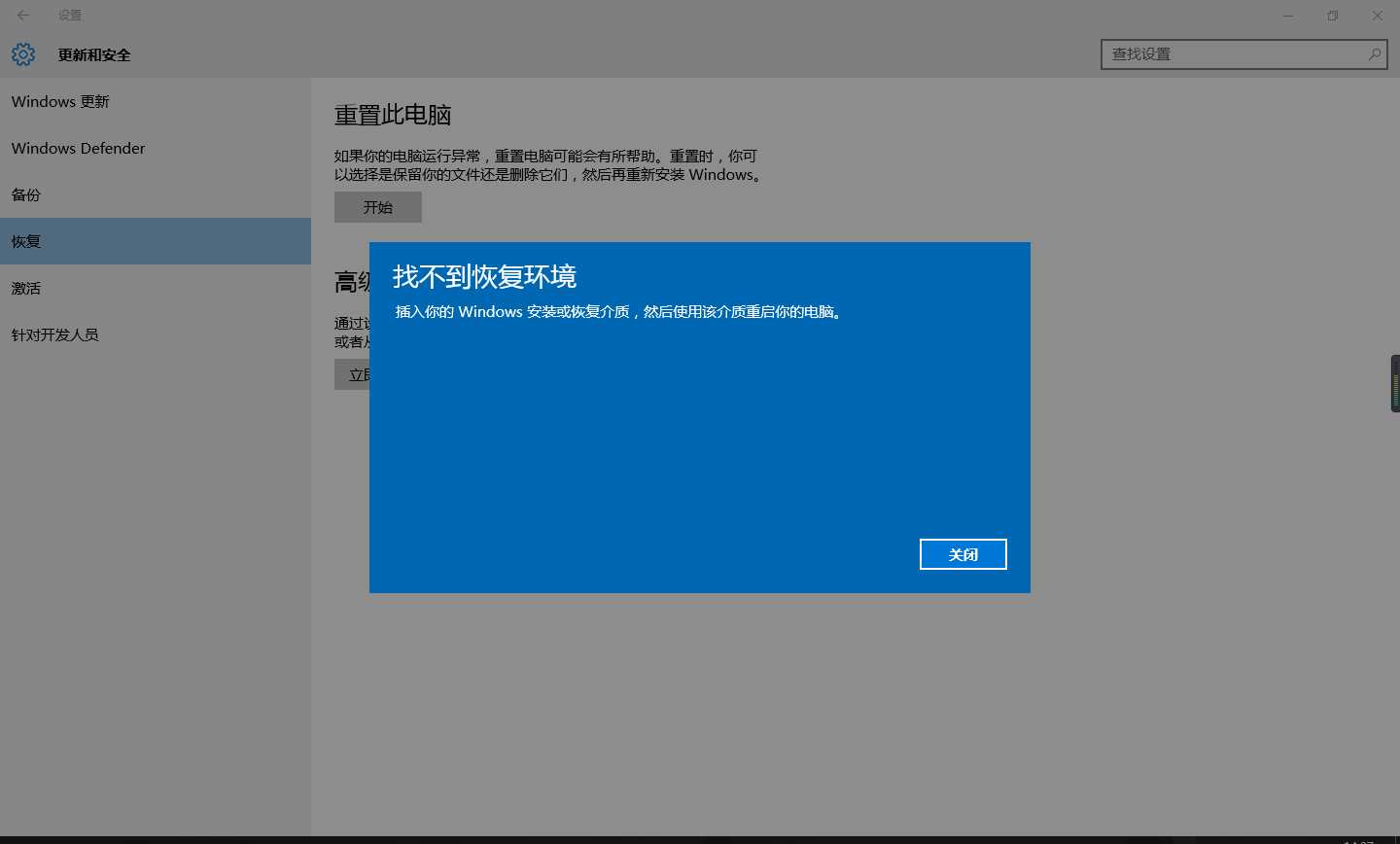Restore down the Settings window
The image size is (1400, 844).
(x=1333, y=16)
